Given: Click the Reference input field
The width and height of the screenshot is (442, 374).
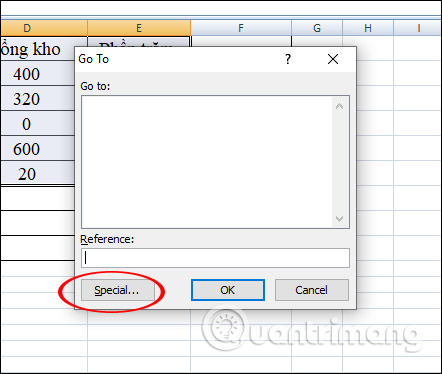Looking at the screenshot, I should point(215,258).
